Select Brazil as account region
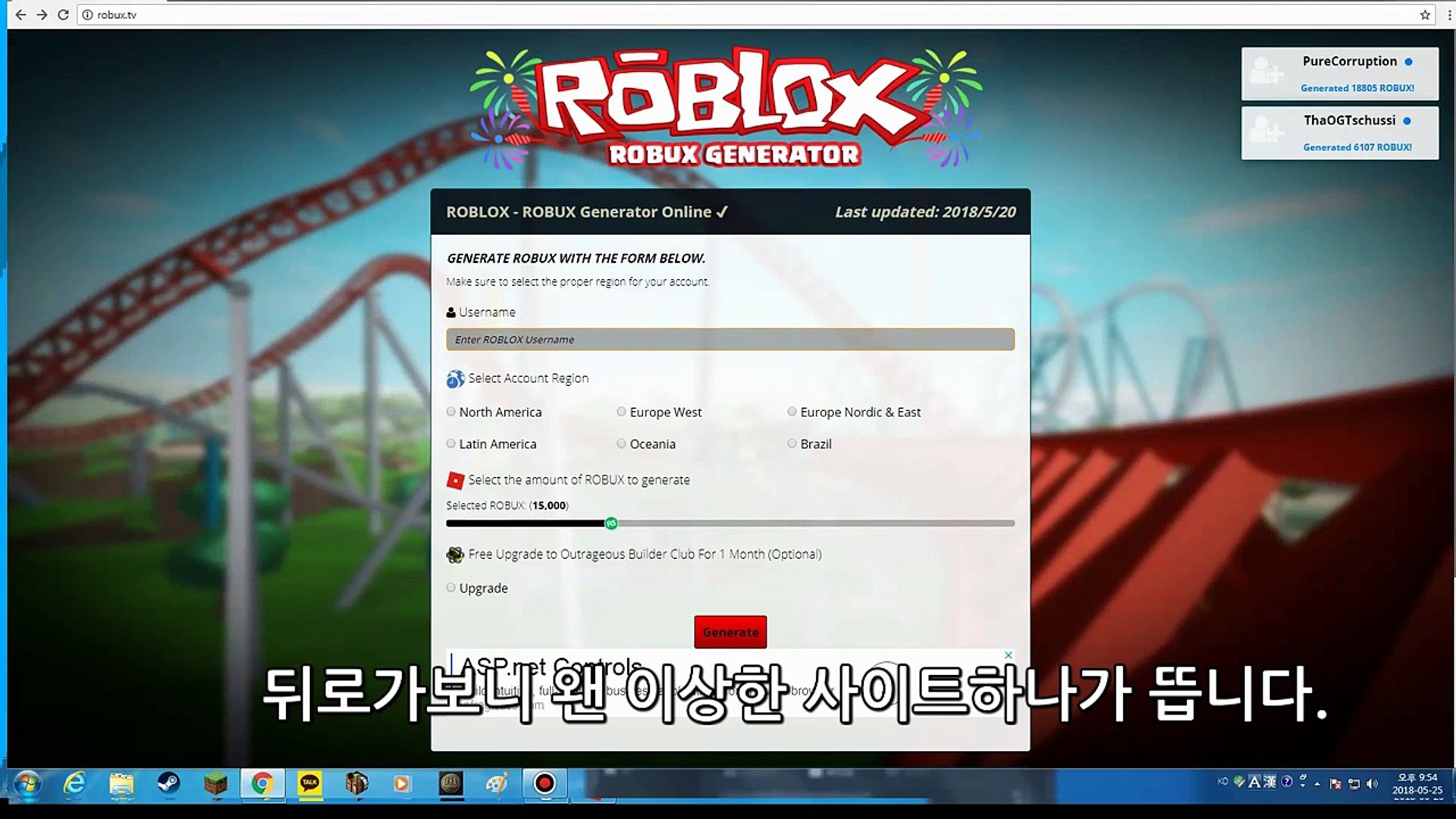 [792, 444]
